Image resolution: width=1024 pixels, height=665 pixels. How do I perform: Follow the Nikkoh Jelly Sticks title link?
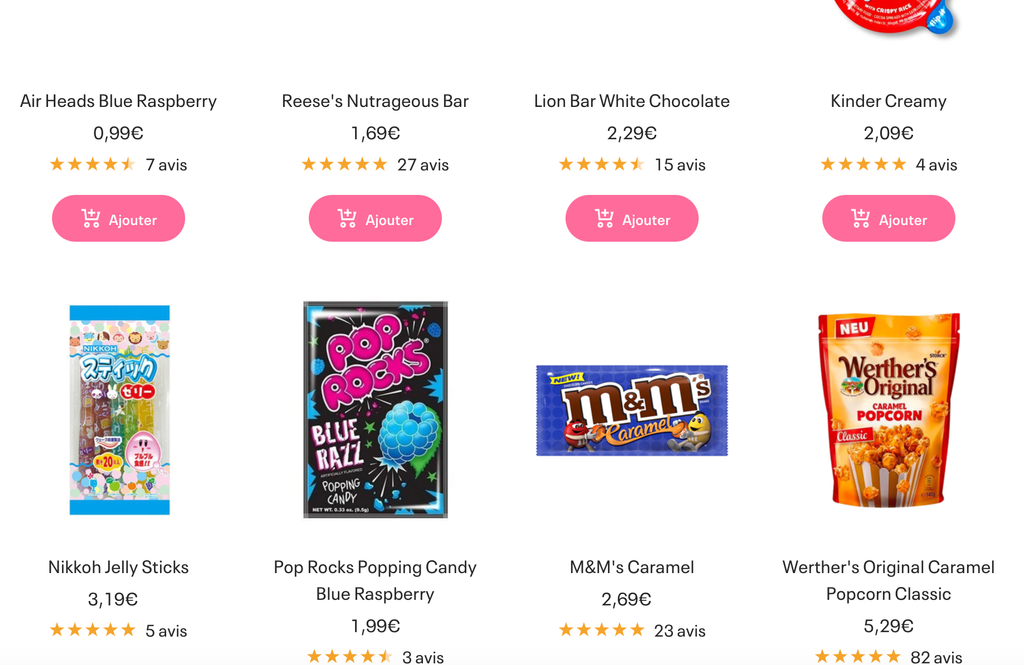[x=119, y=567]
